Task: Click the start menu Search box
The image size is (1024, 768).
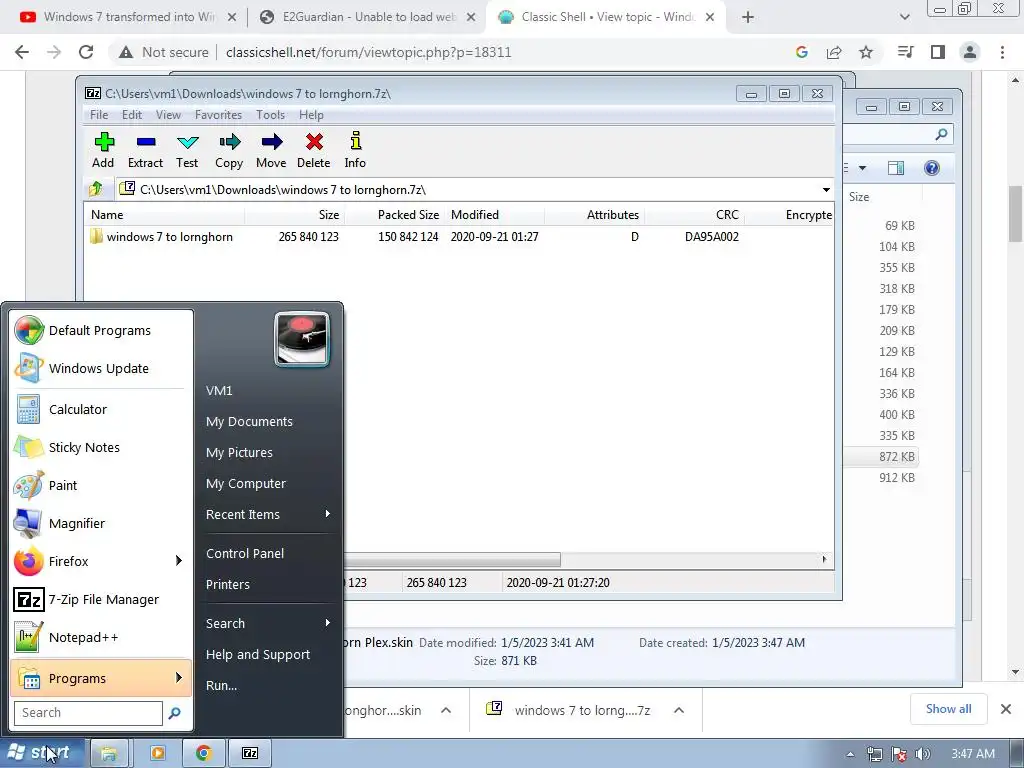Action: pyautogui.click(x=88, y=713)
